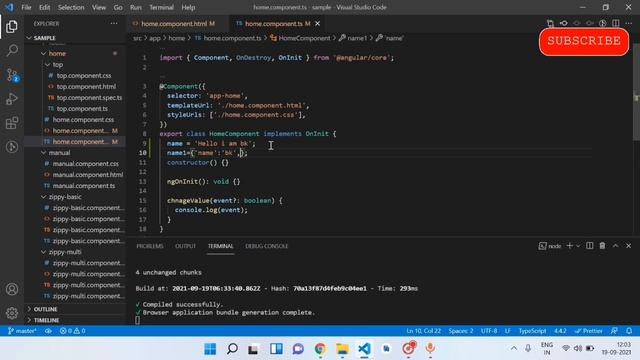Open top.component.spec.ts file

click(89, 98)
